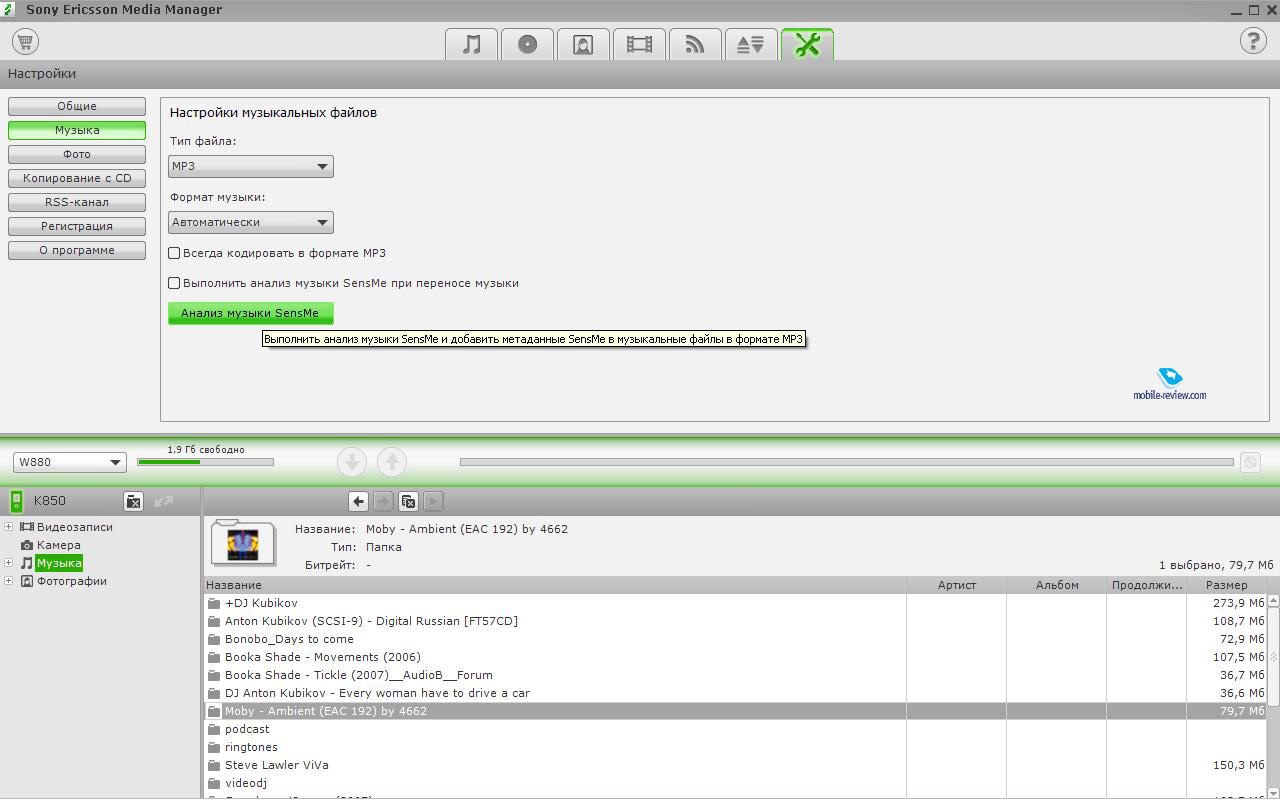Viewport: 1280px width, 800px height.
Task: Select Камера in the device tree
Action: click(x=59, y=545)
